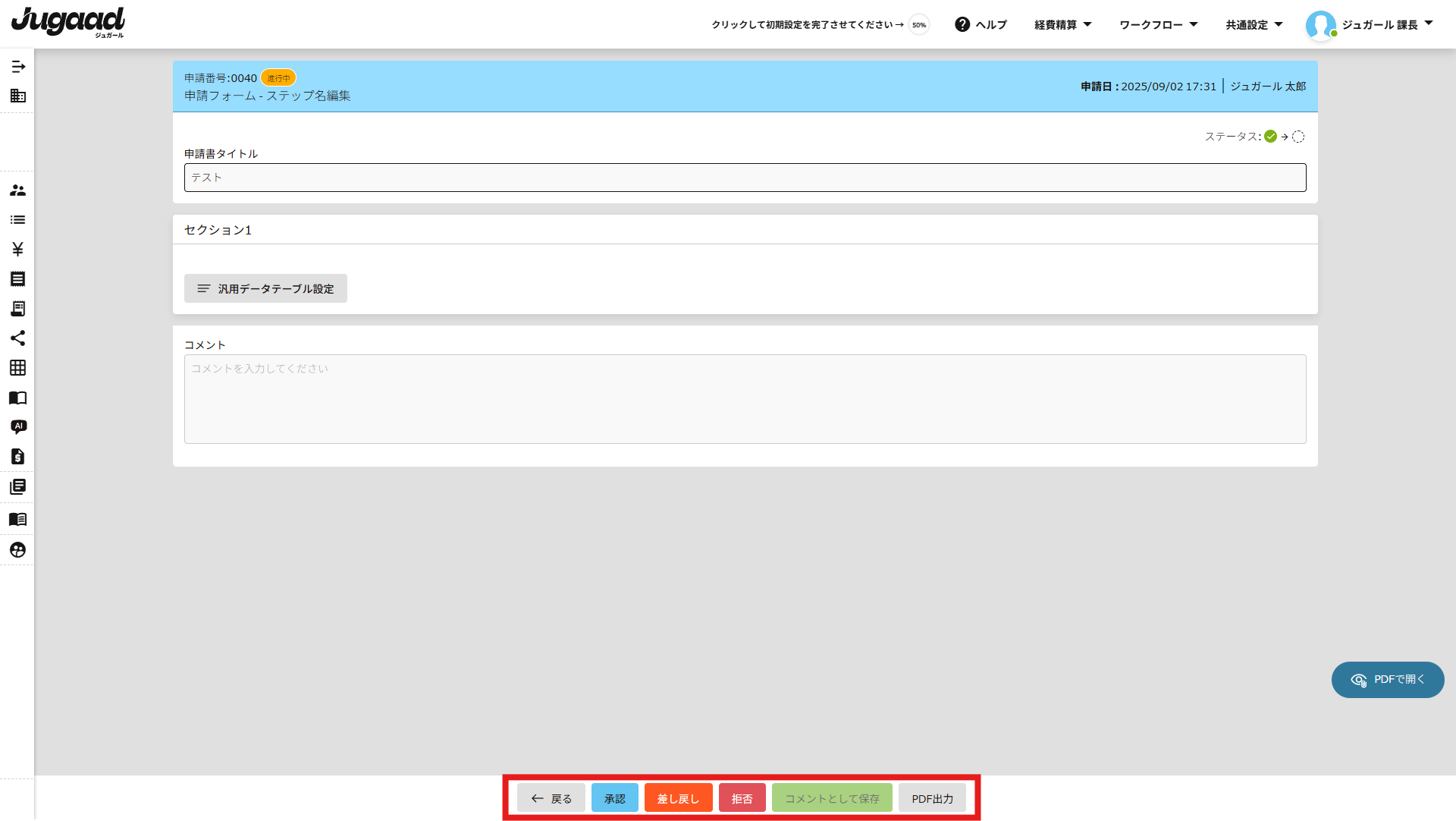Expand the 経費精算 dropdown menu
The height and width of the screenshot is (821, 1456).
click(x=1062, y=24)
